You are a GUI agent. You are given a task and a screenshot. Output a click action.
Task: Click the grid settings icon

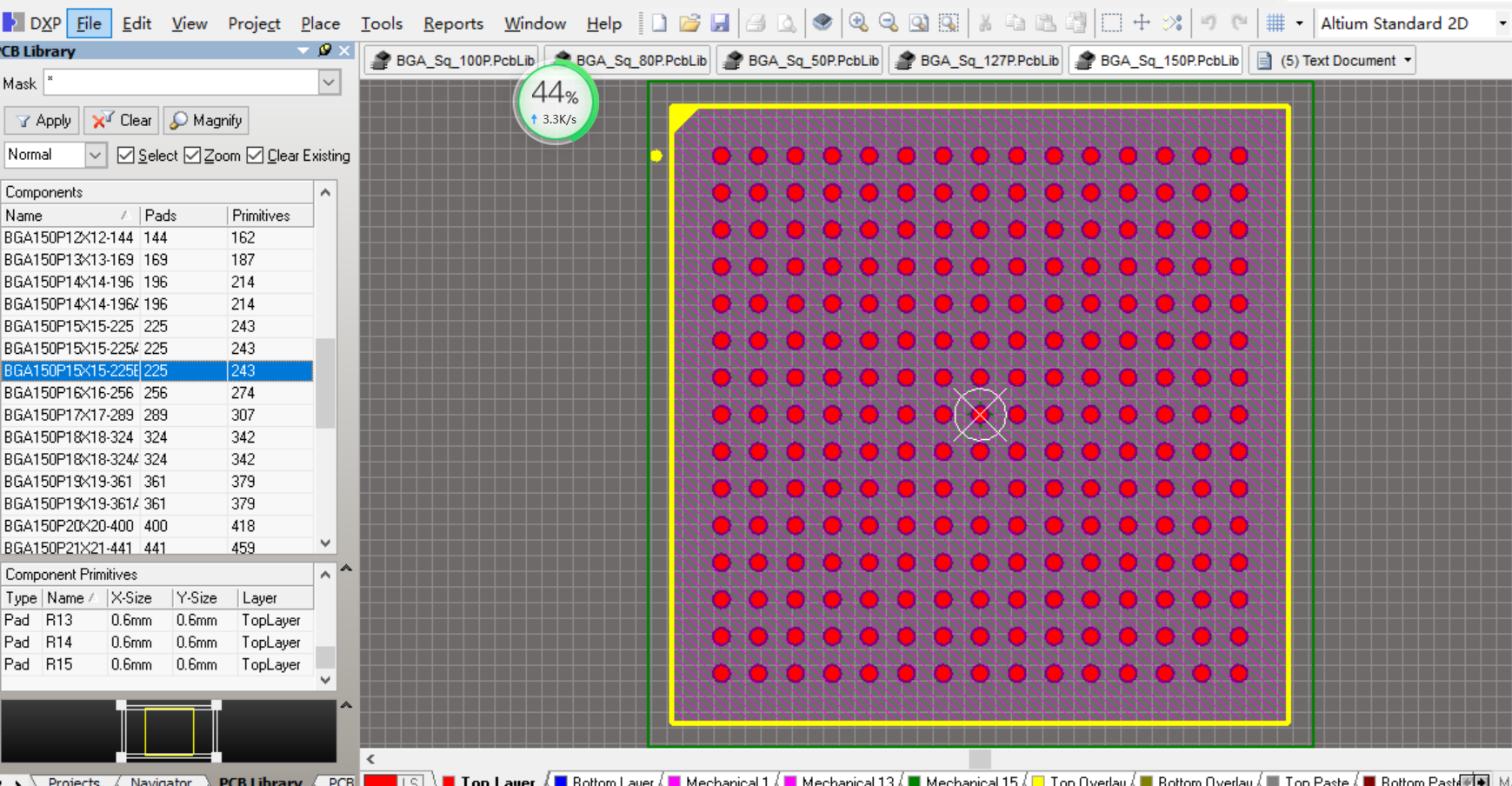[1276, 23]
